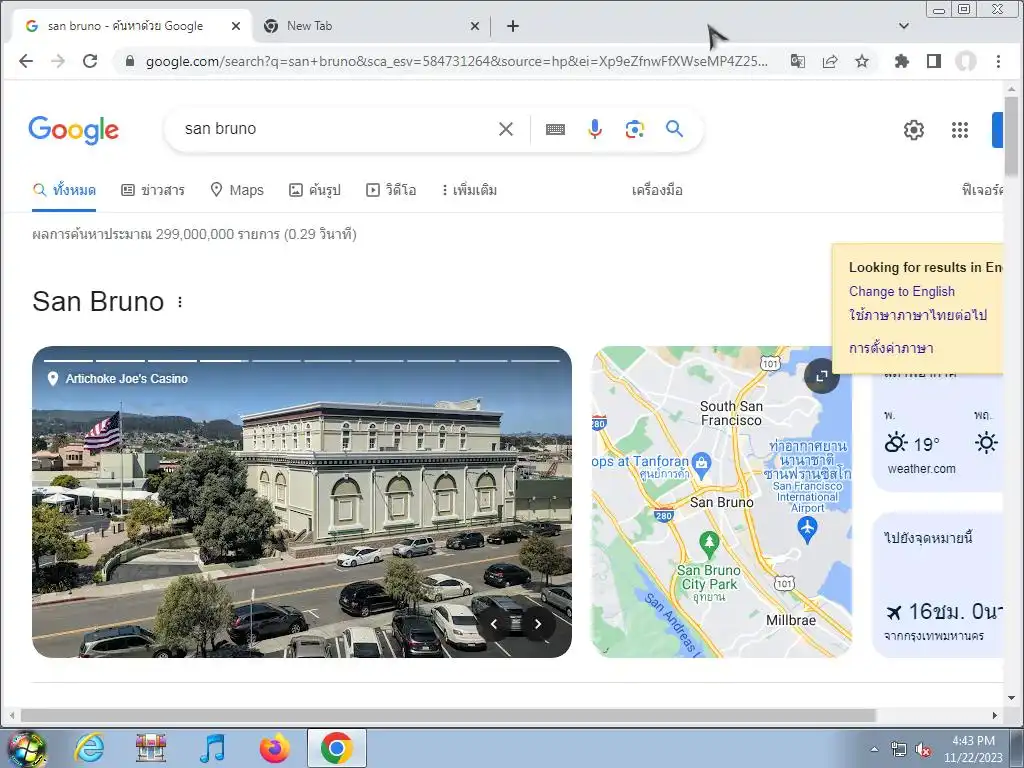Launch Internet Explorer from the taskbar
This screenshot has height=768, width=1024.
point(89,748)
